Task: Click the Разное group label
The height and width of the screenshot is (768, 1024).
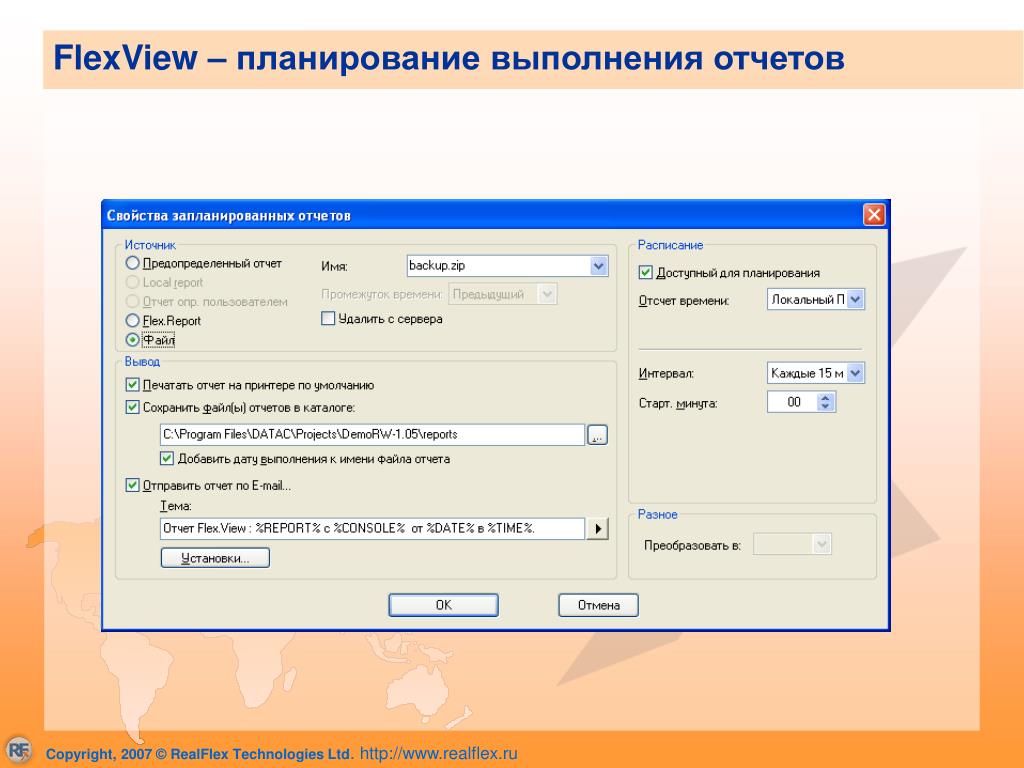Action: (657, 514)
